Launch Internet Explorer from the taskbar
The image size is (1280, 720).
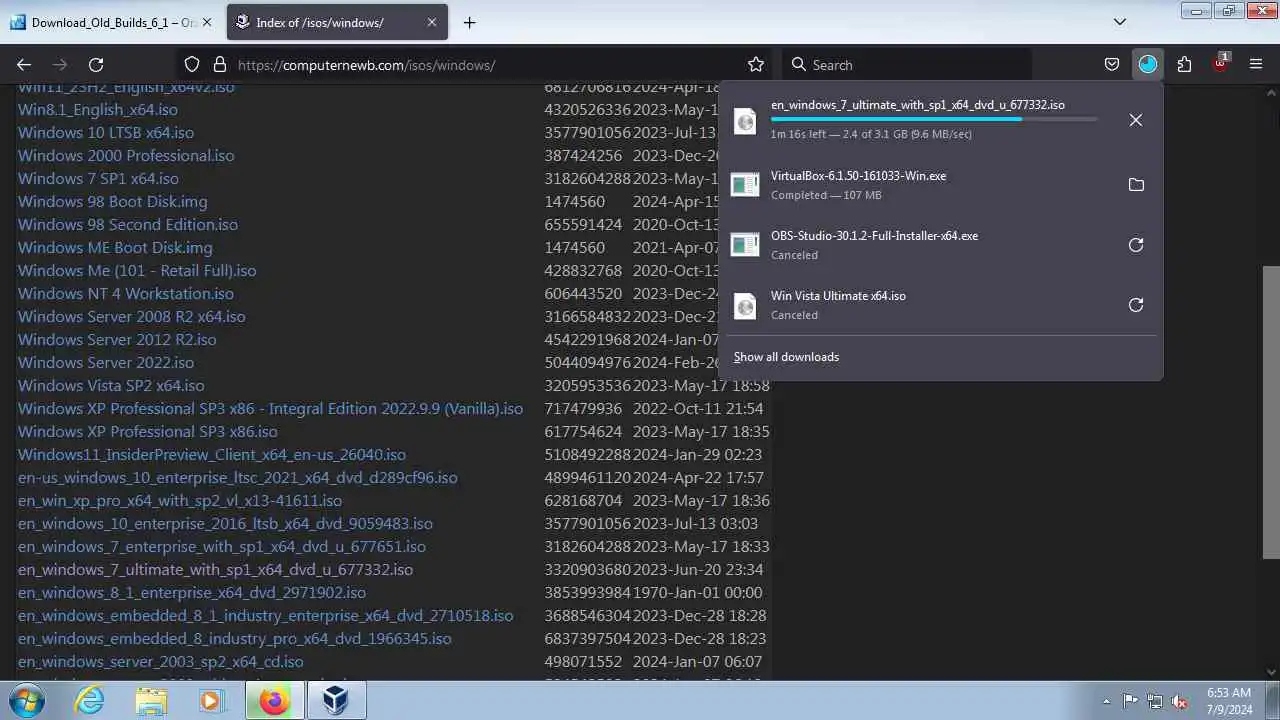(x=90, y=701)
